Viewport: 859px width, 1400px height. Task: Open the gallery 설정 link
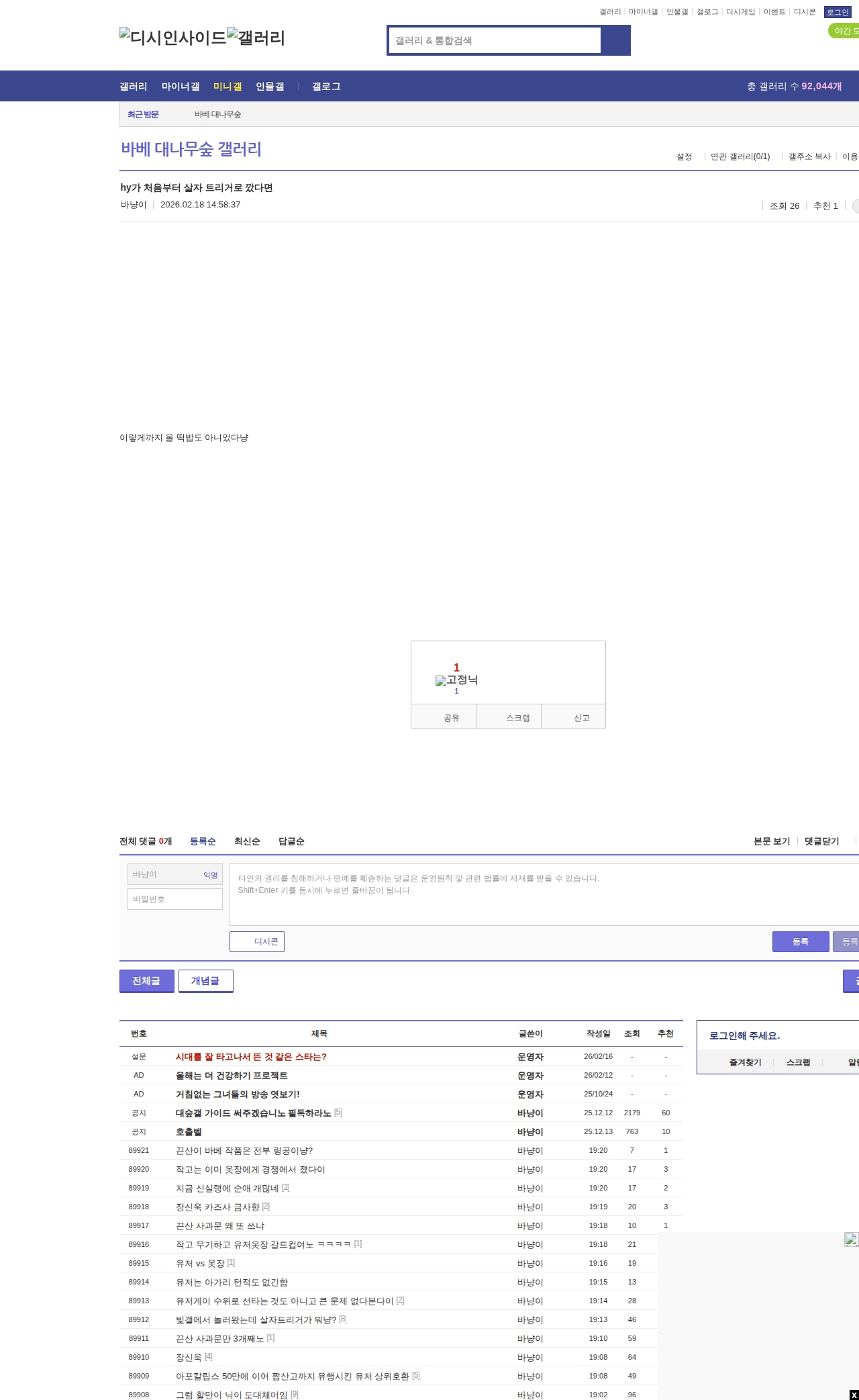click(x=684, y=156)
